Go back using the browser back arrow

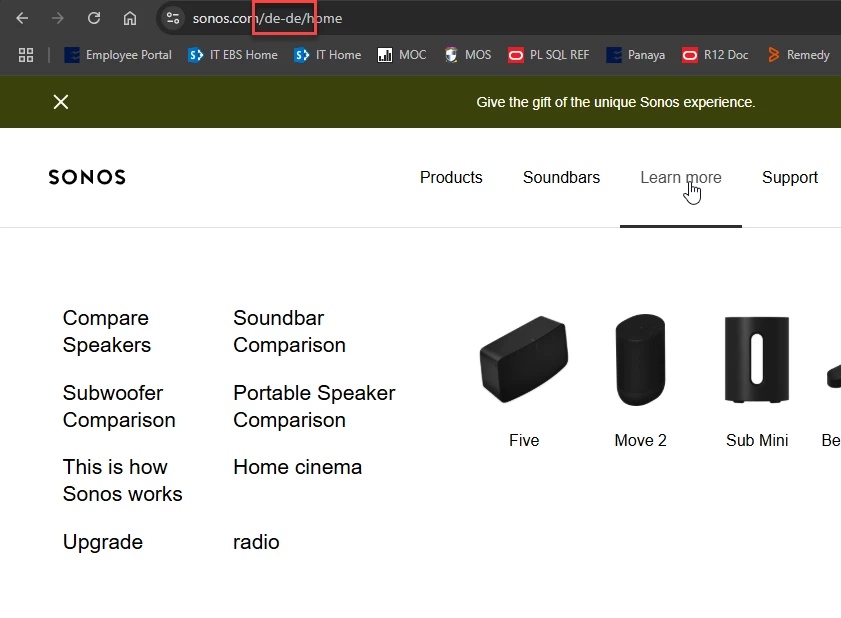pyautogui.click(x=22, y=18)
